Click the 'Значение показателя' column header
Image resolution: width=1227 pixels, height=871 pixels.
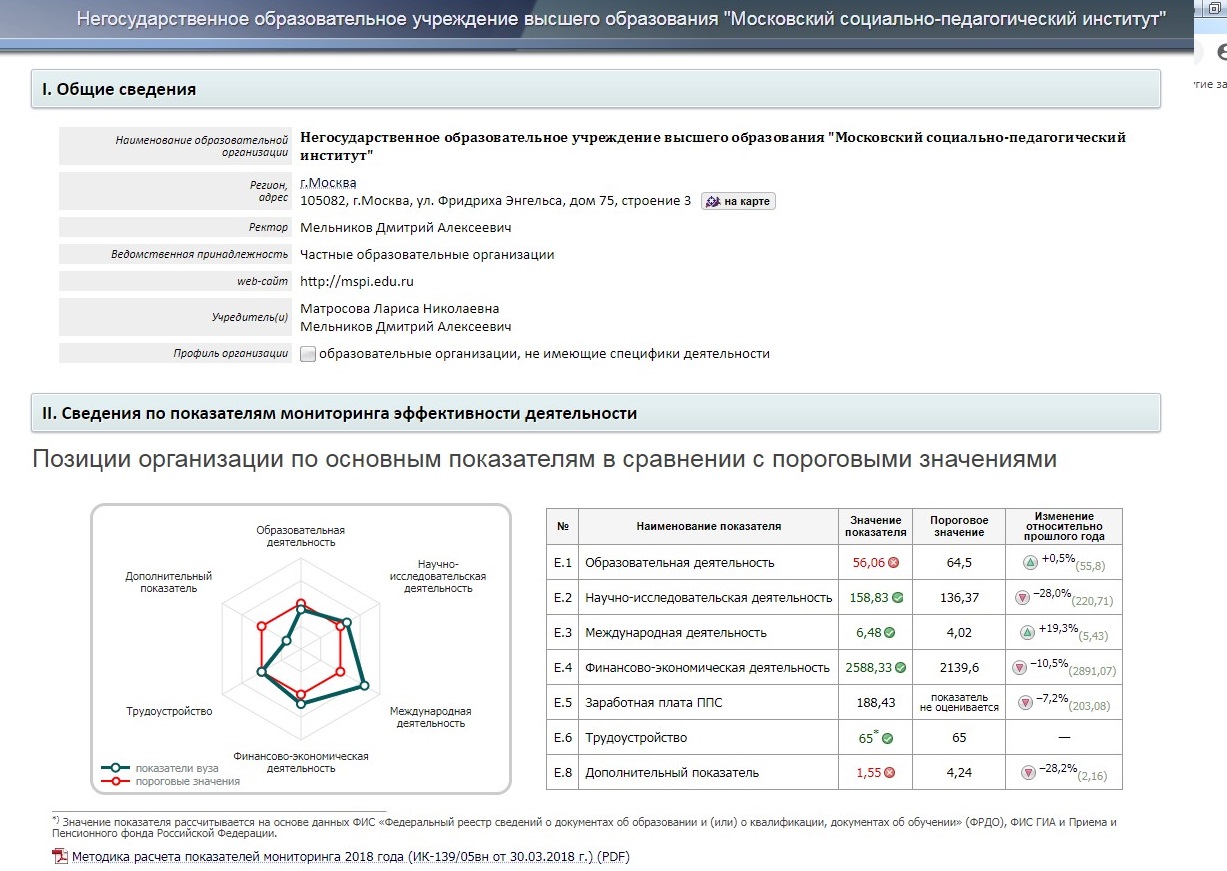(x=876, y=526)
